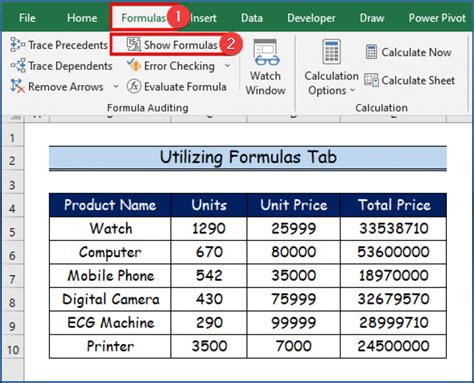Click the Evaluate Formula fx icon

pyautogui.click(x=134, y=86)
